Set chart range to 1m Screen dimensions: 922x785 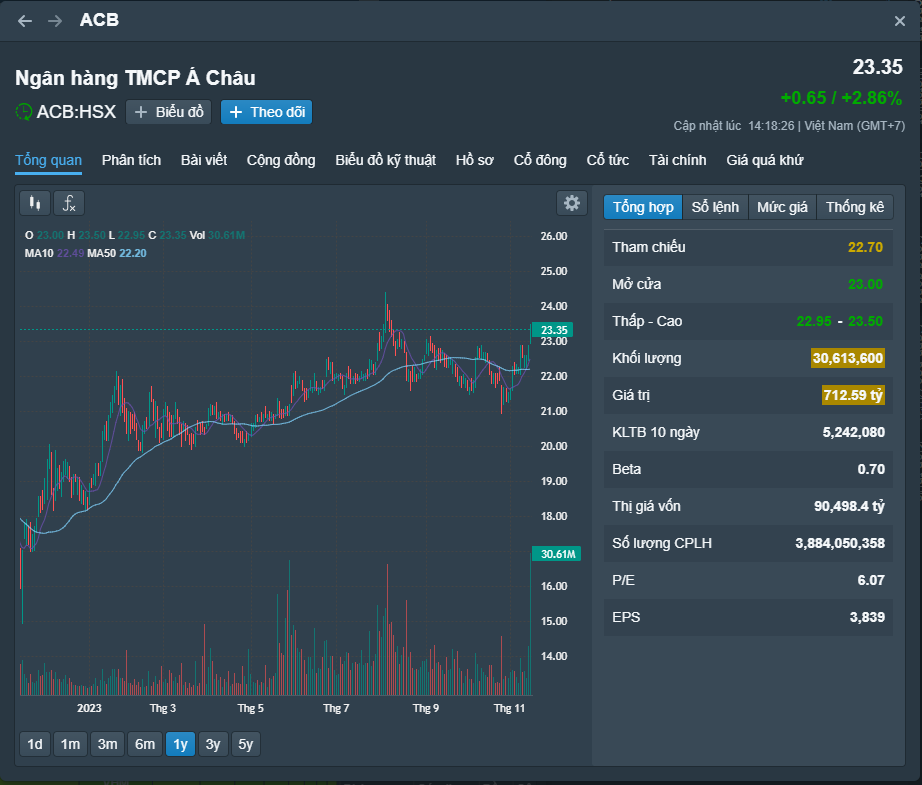tap(71, 744)
